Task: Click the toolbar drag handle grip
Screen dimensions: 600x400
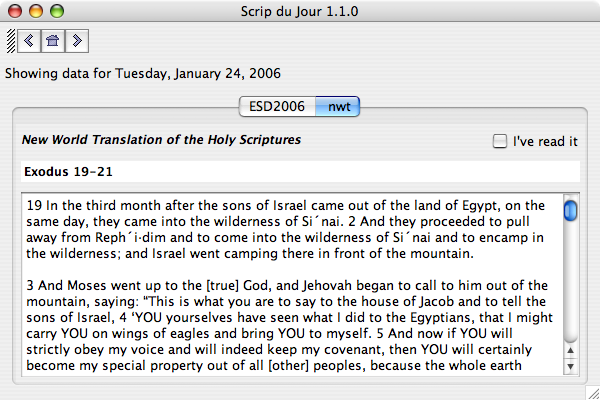Action: 11,41
